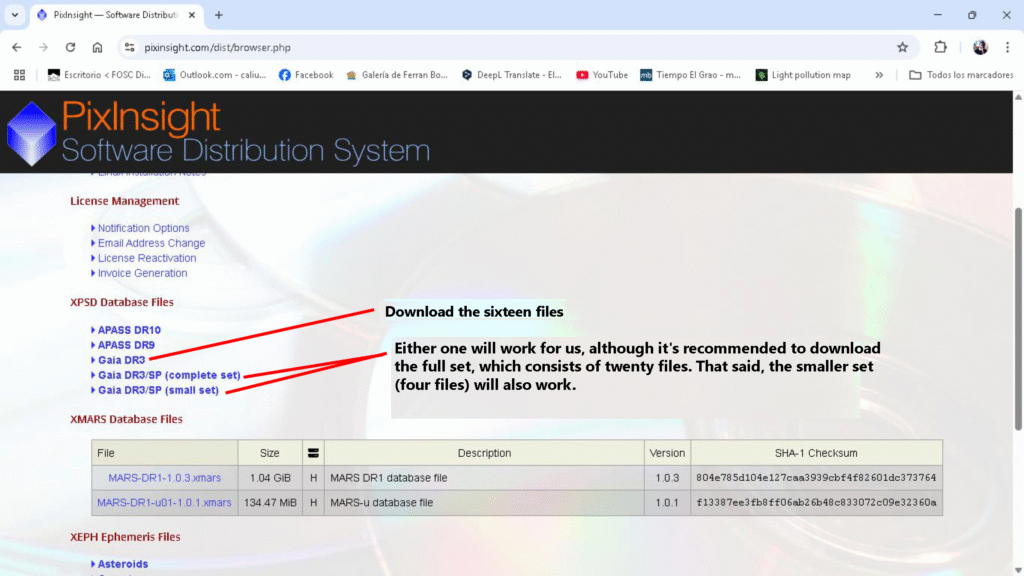Viewport: 1024px width, 576px height.
Task: Bookmark this page with the star icon
Action: [x=903, y=47]
